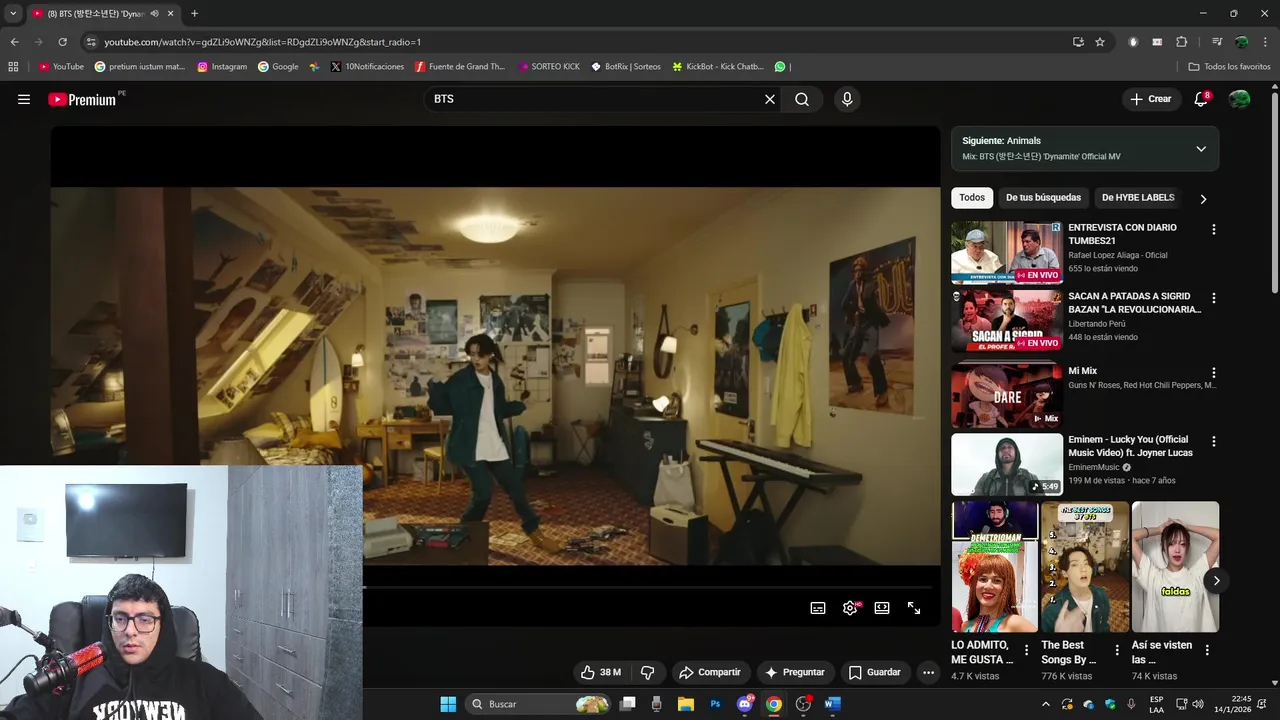1280x720 pixels.
Task: Reload the page in browser toolbar
Action: [62, 42]
